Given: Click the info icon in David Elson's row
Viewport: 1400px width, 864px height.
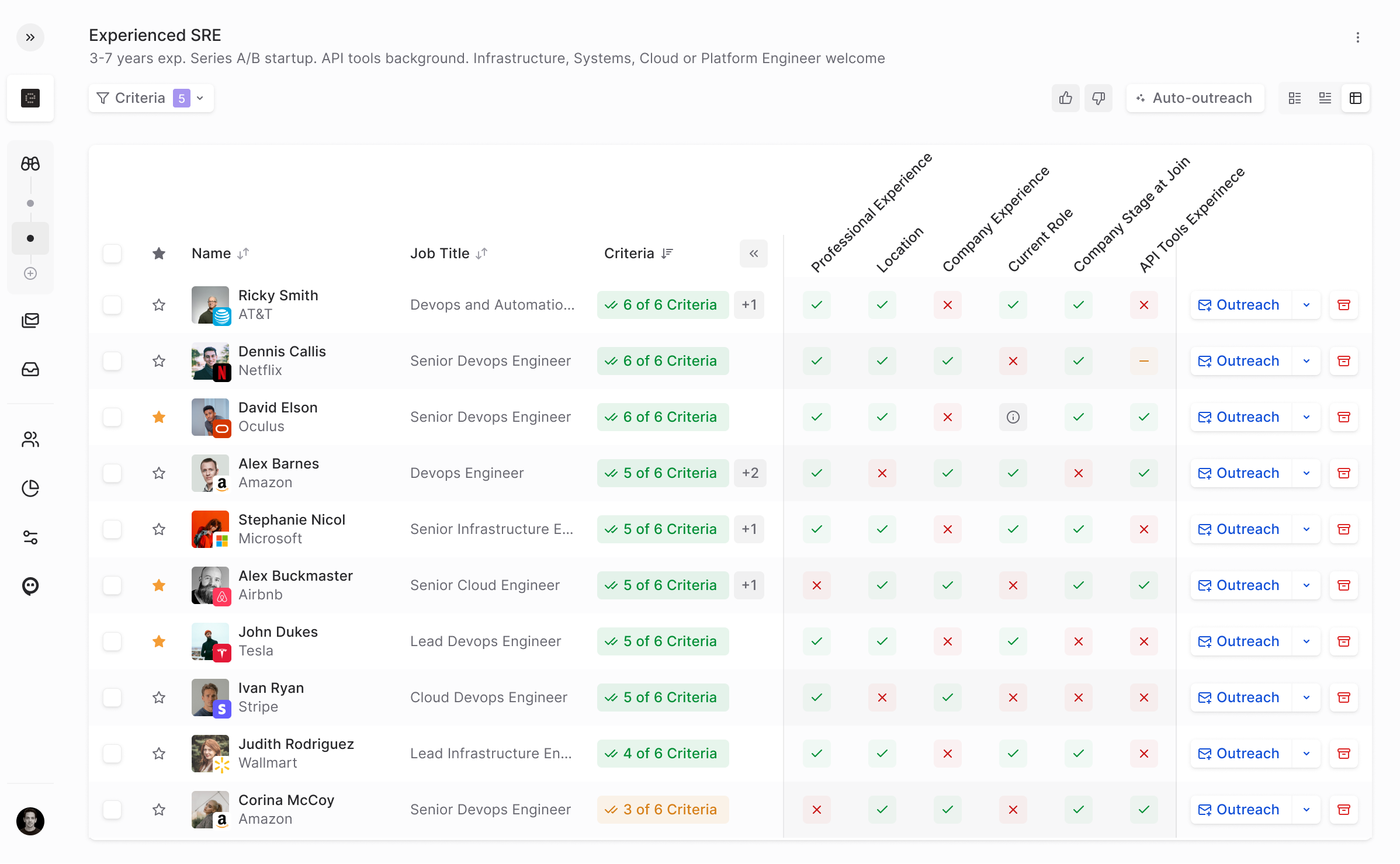Looking at the screenshot, I should point(1013,417).
